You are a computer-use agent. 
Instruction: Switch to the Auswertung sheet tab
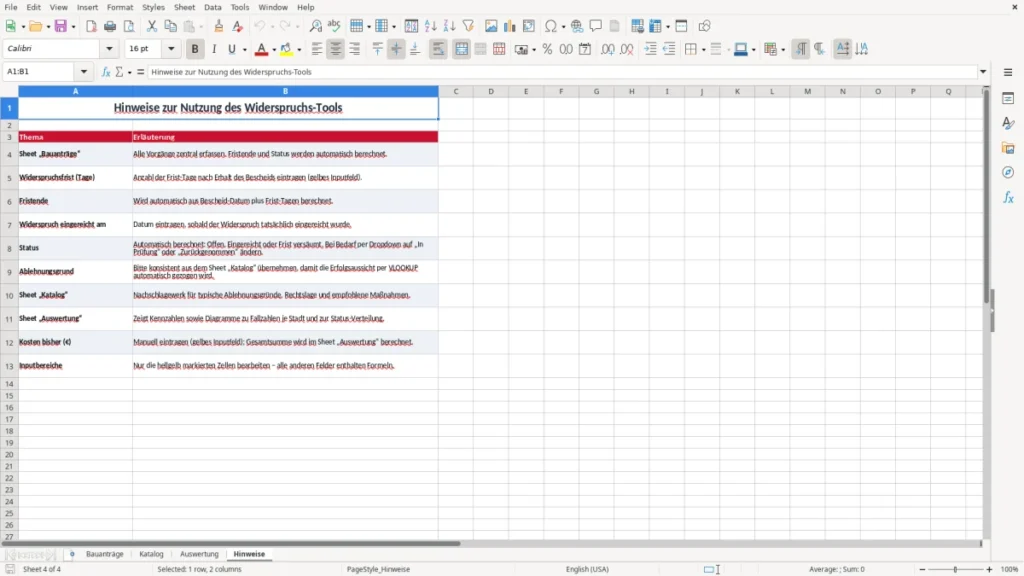click(x=199, y=554)
